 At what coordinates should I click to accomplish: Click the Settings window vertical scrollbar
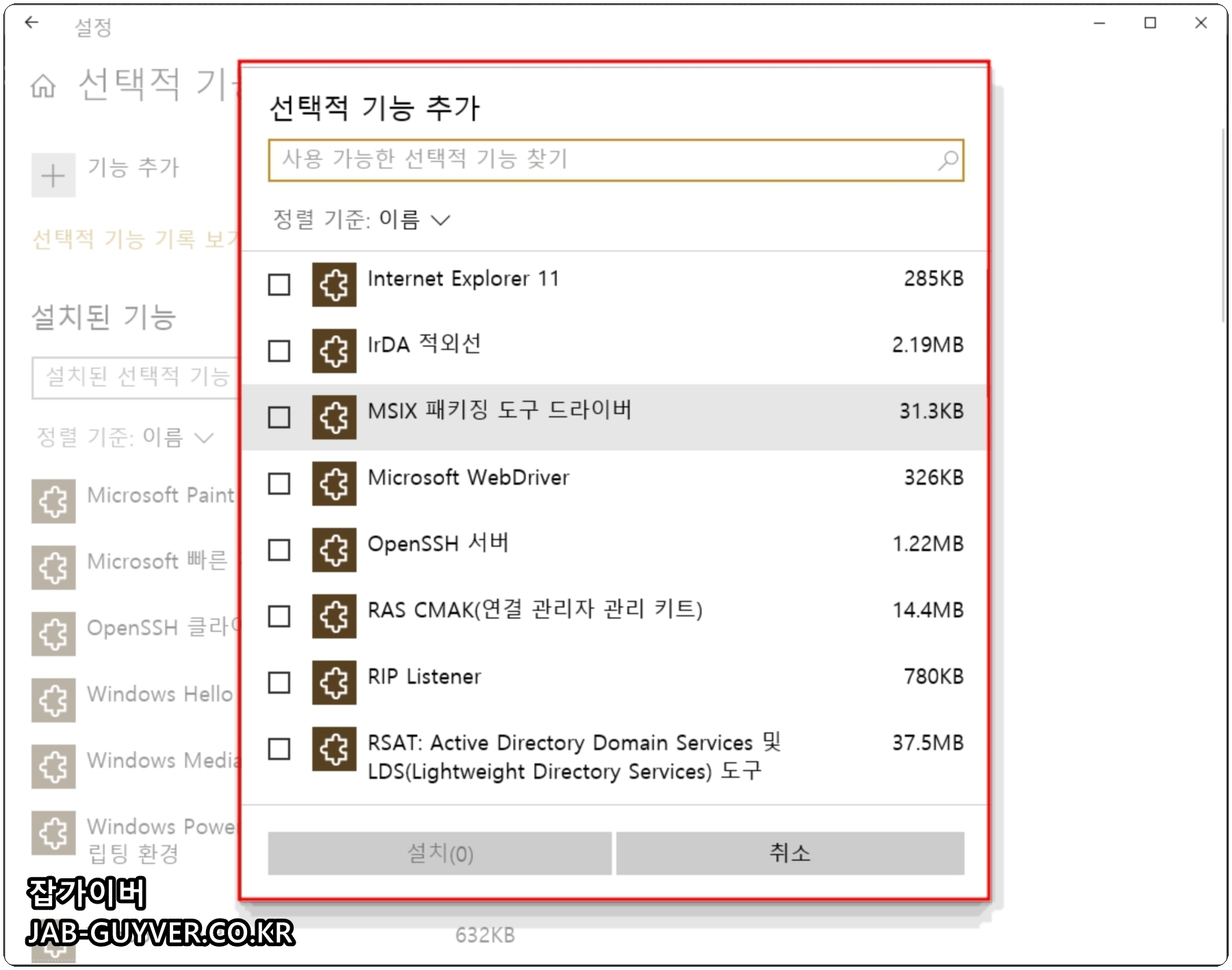tap(1223, 226)
